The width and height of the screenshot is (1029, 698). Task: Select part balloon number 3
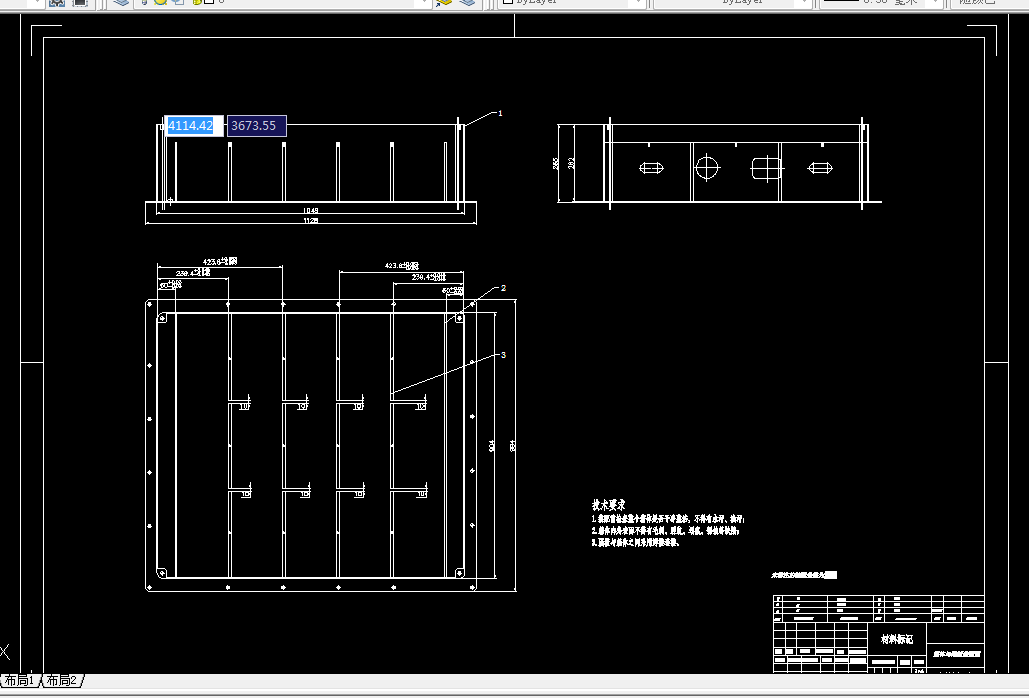coord(503,355)
